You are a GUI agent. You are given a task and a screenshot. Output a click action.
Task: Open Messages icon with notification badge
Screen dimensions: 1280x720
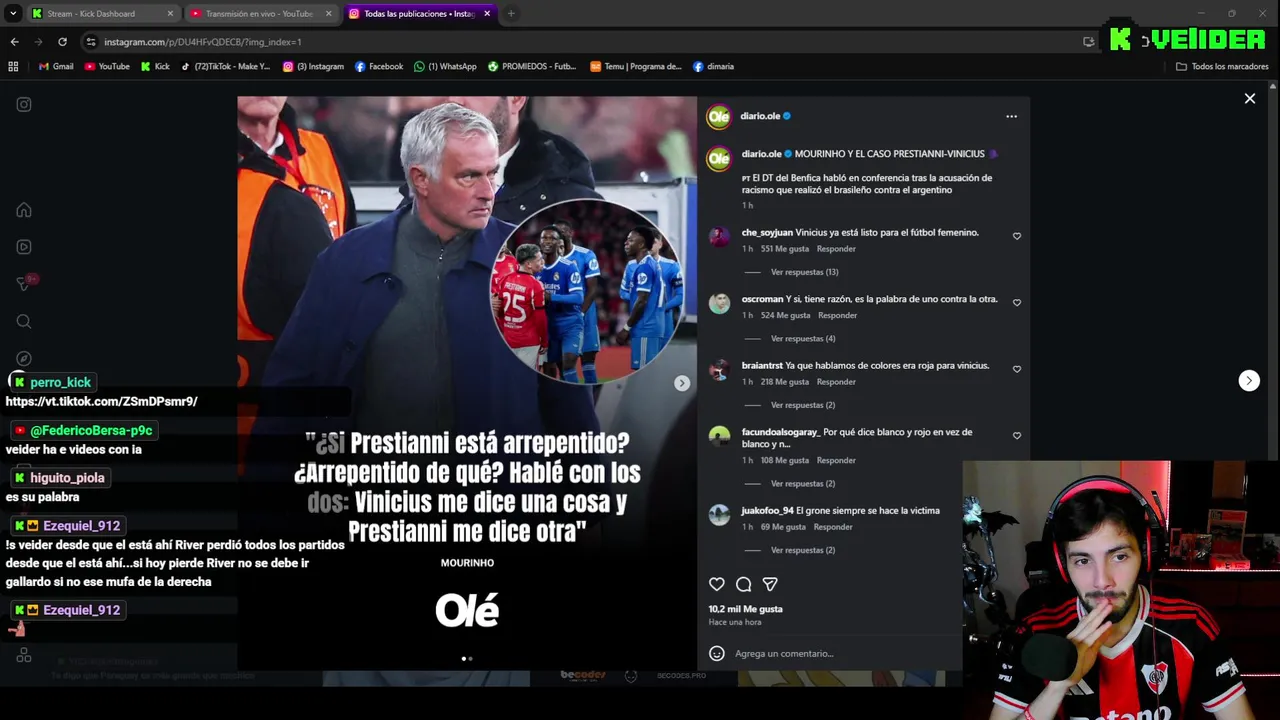point(25,284)
